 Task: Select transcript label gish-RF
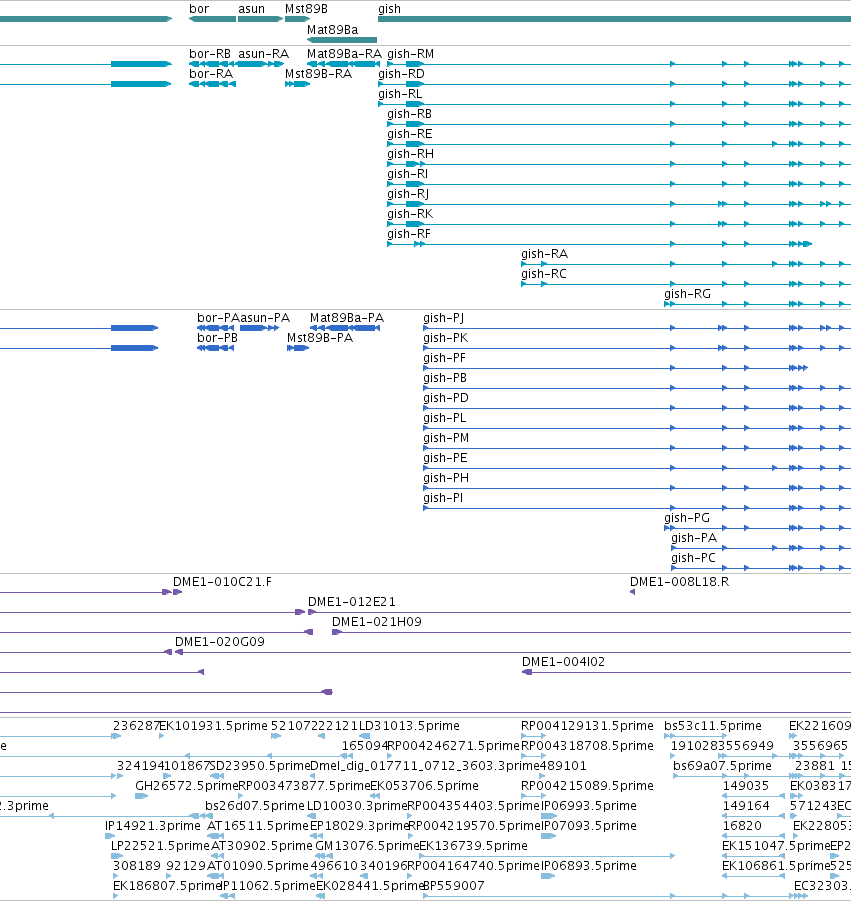click(409, 234)
